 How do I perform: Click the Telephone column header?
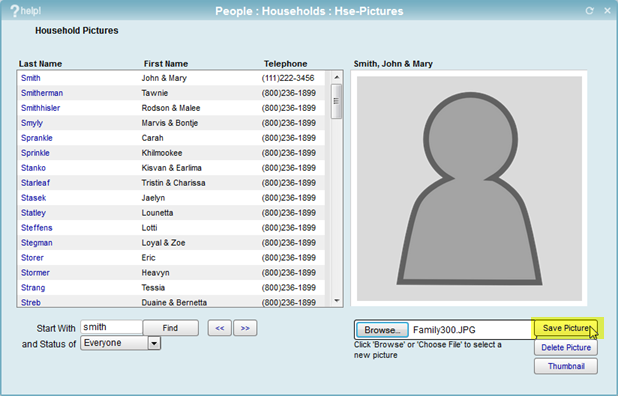click(285, 64)
